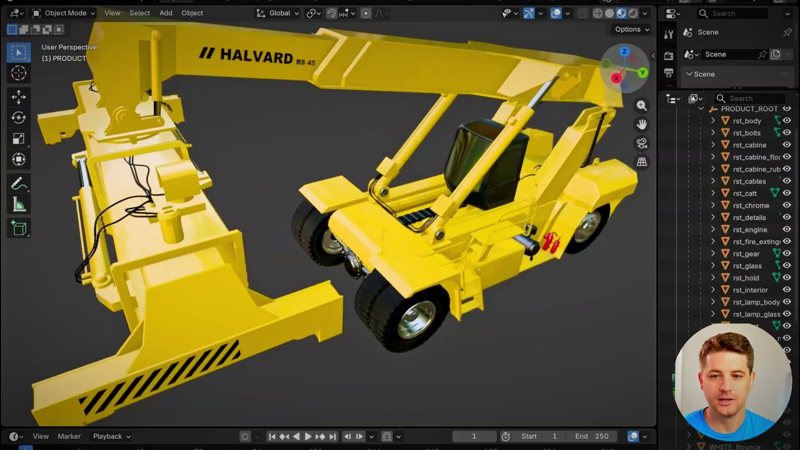Open the Output properties tab
800x450 pixels.
(668, 73)
